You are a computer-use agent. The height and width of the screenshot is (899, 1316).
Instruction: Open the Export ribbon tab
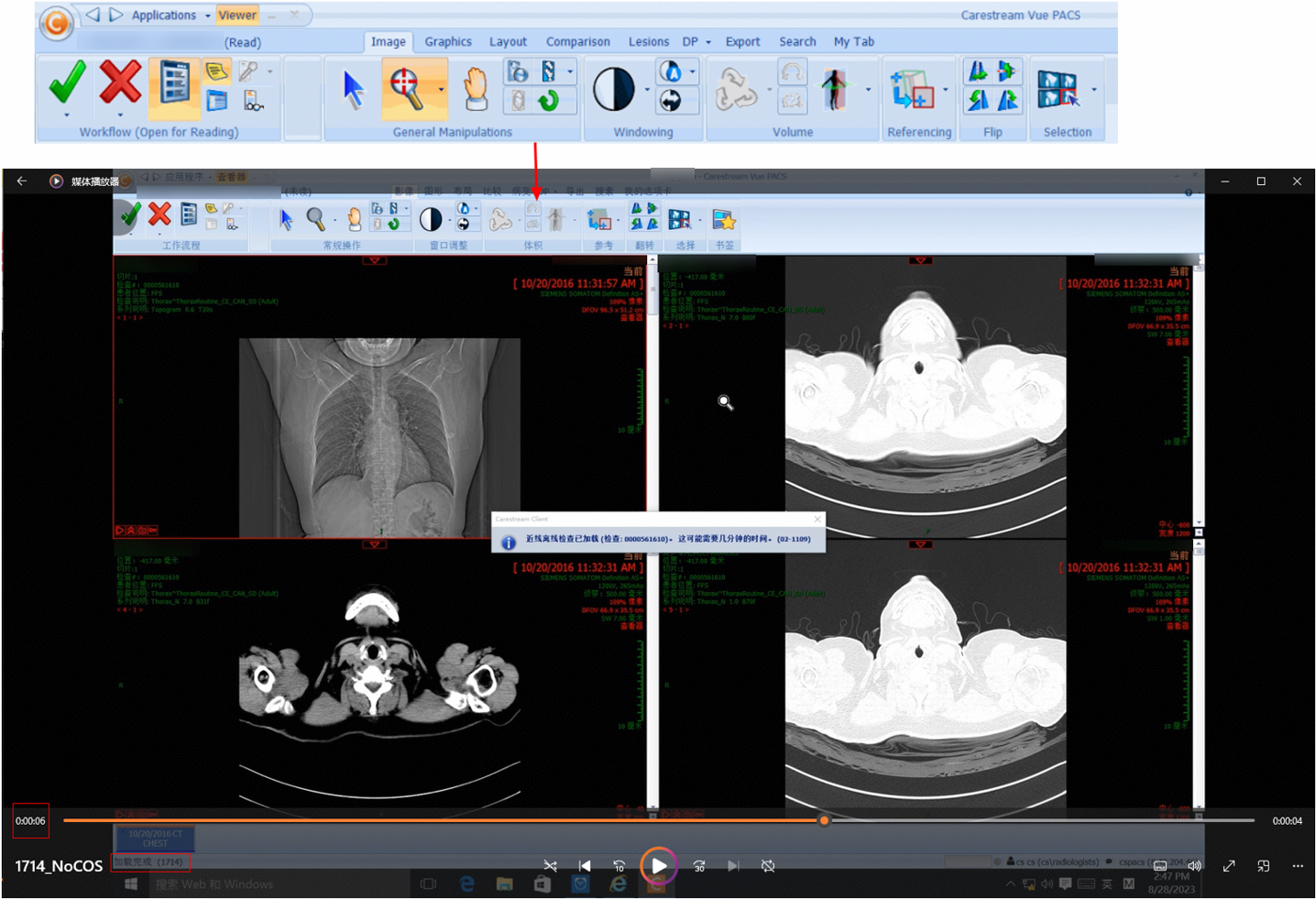742,42
